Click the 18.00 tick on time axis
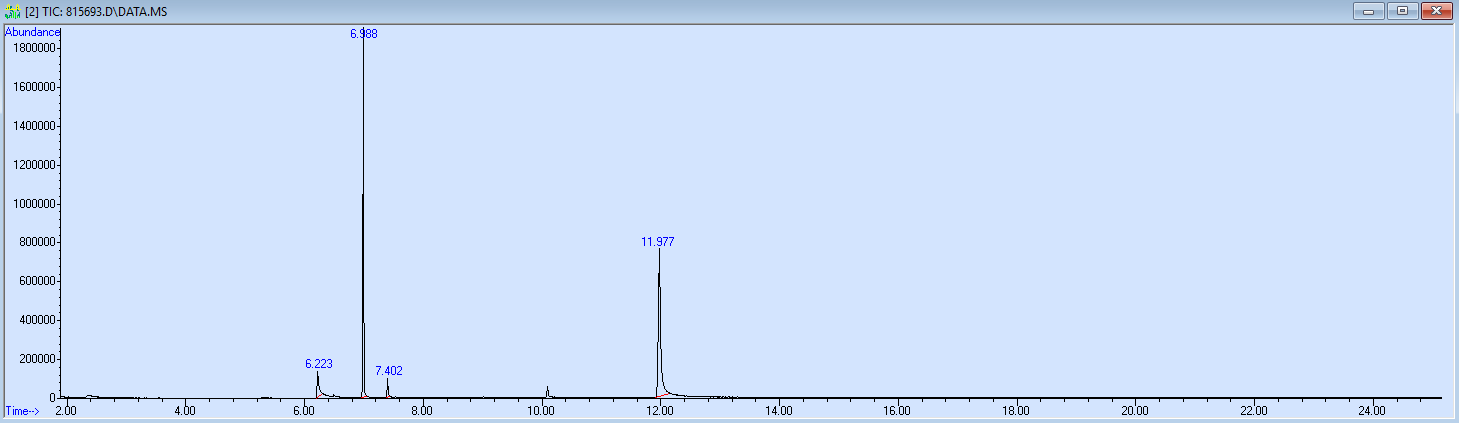 (1016, 411)
